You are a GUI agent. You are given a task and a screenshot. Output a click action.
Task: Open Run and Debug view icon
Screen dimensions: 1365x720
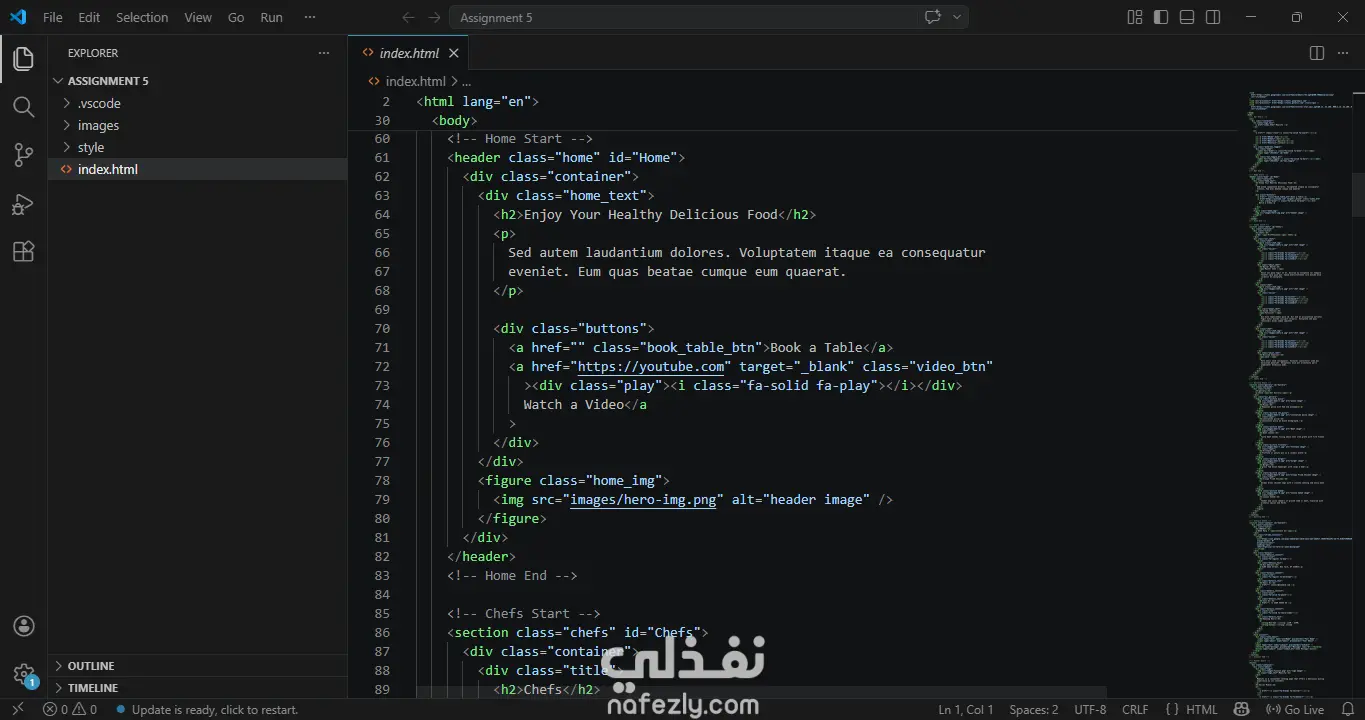(x=24, y=204)
